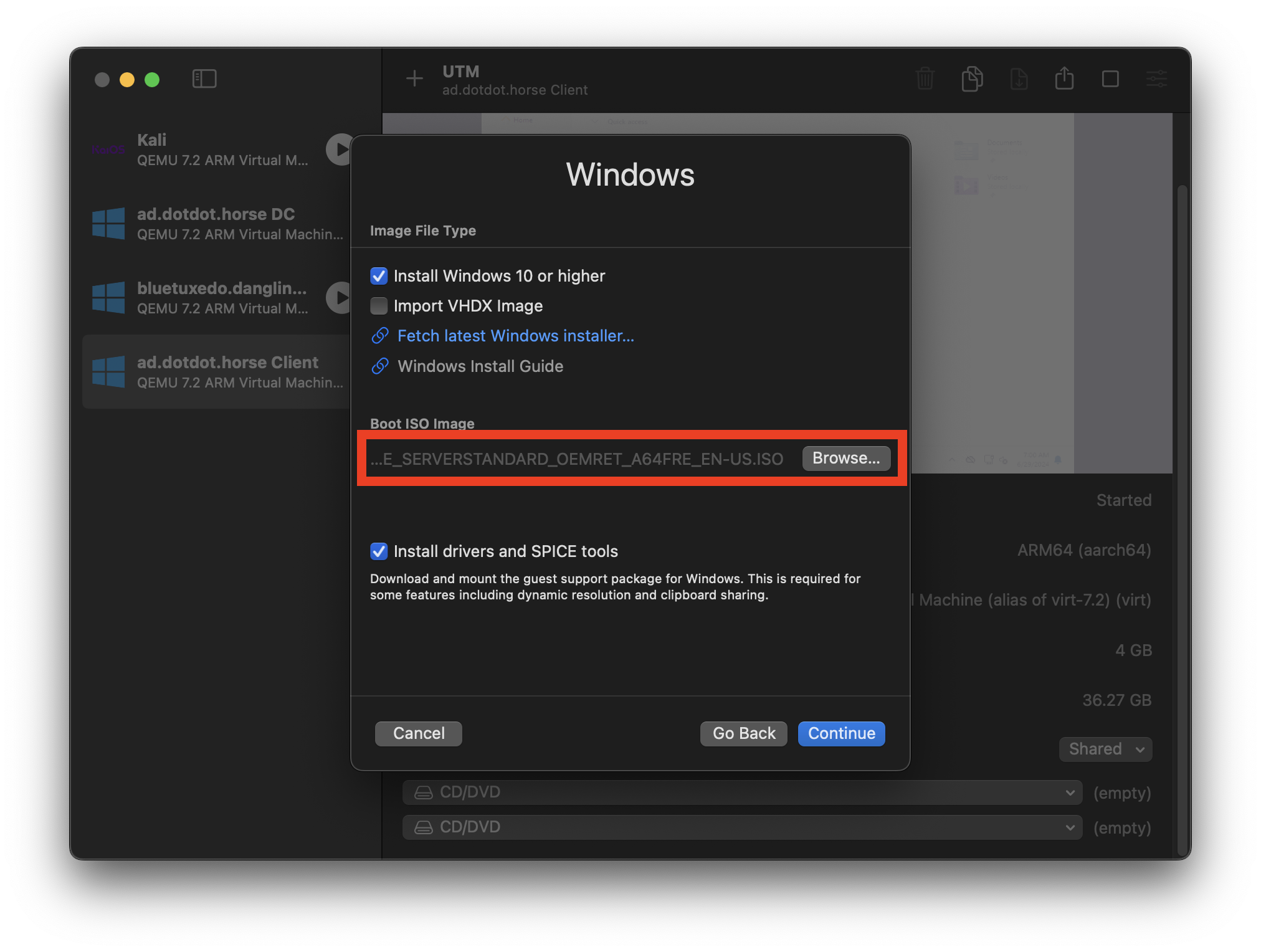
Task: Click the Windows Install Guide link
Action: pyautogui.click(x=480, y=366)
